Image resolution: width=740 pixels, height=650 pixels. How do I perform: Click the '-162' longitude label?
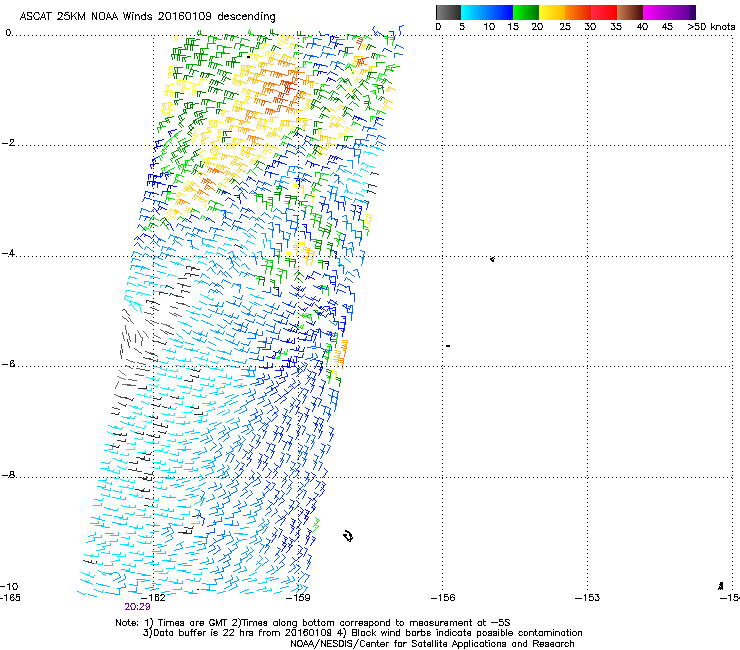coord(153,598)
